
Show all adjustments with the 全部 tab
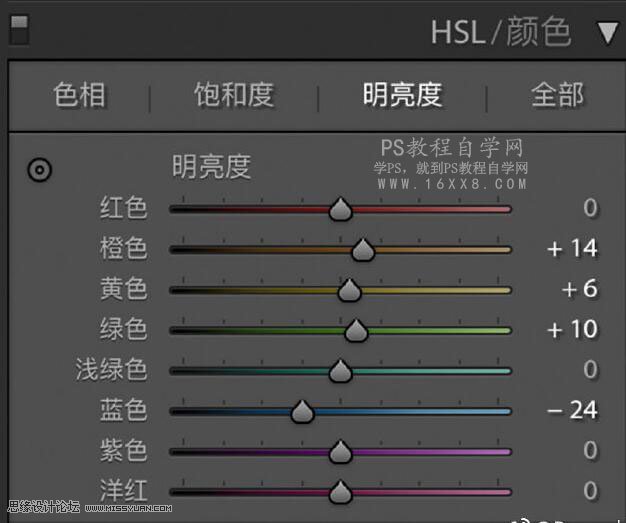tap(557, 95)
